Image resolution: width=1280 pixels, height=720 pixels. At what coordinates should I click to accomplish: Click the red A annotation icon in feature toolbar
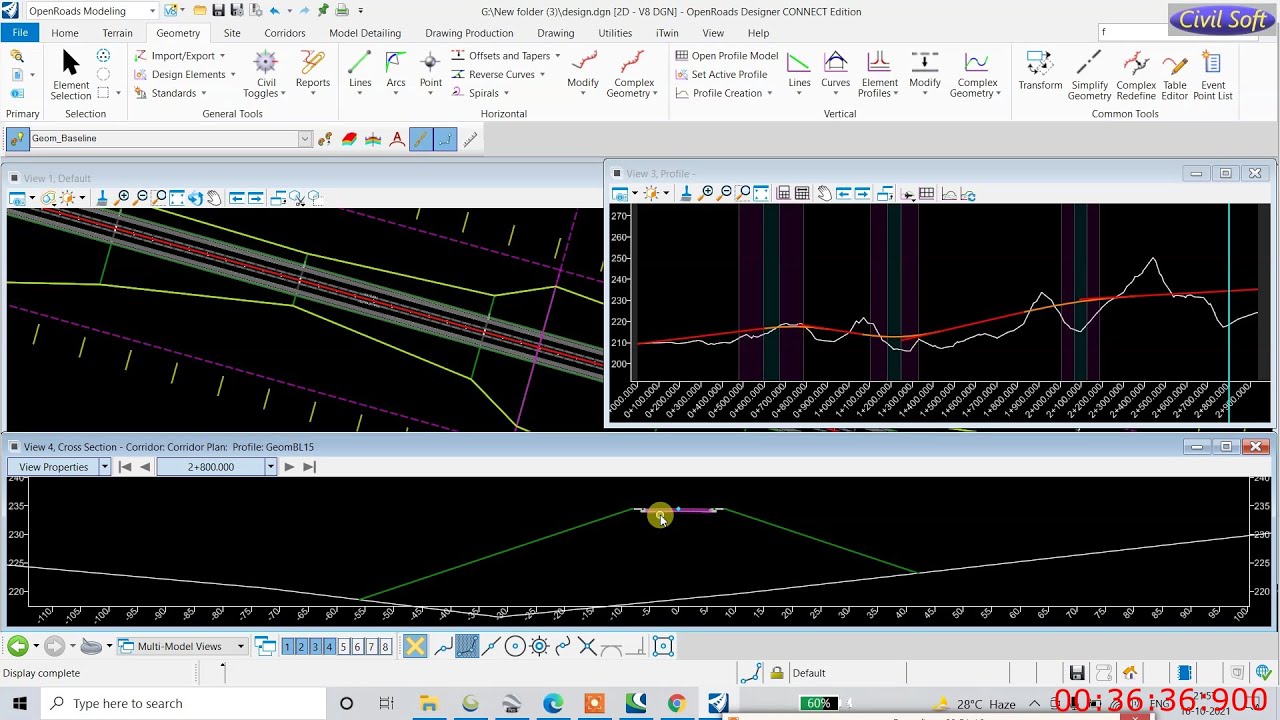coord(397,139)
